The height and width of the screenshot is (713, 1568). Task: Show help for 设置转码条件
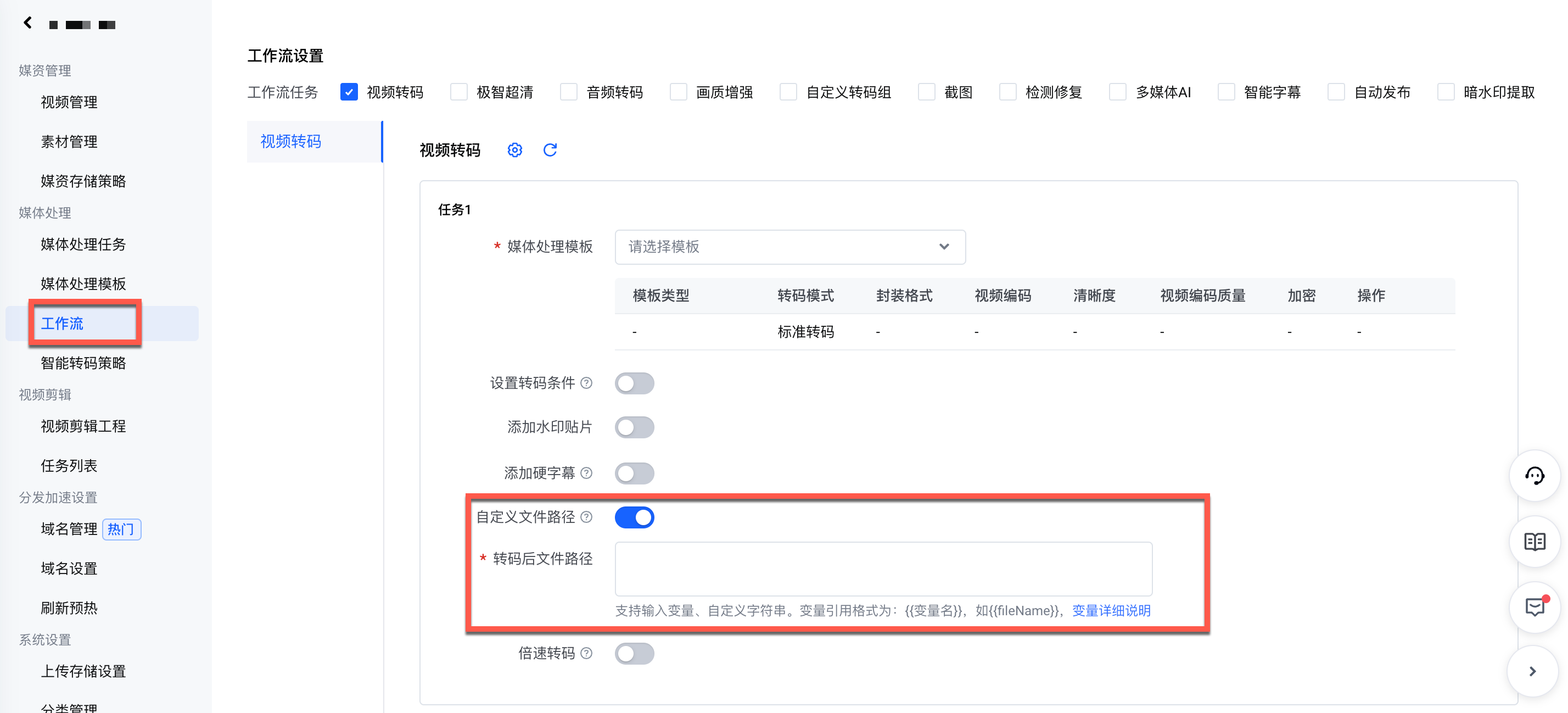point(586,383)
